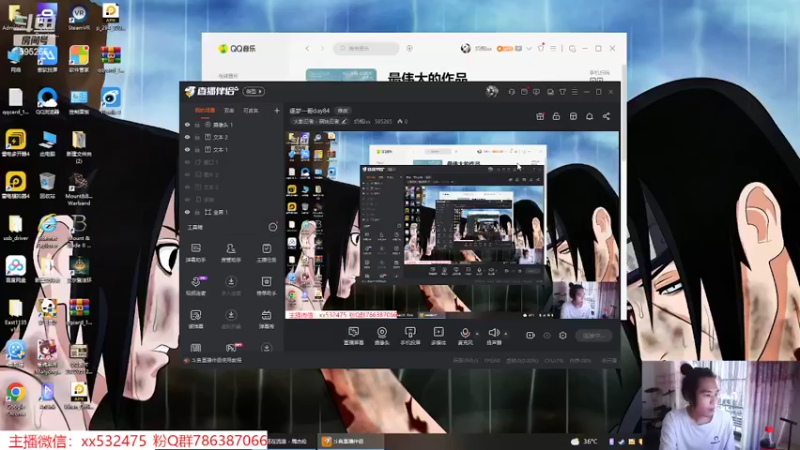Open 弹幕助手 in the toolbox
Image resolution: width=800 pixels, height=450 pixels.
click(x=195, y=253)
